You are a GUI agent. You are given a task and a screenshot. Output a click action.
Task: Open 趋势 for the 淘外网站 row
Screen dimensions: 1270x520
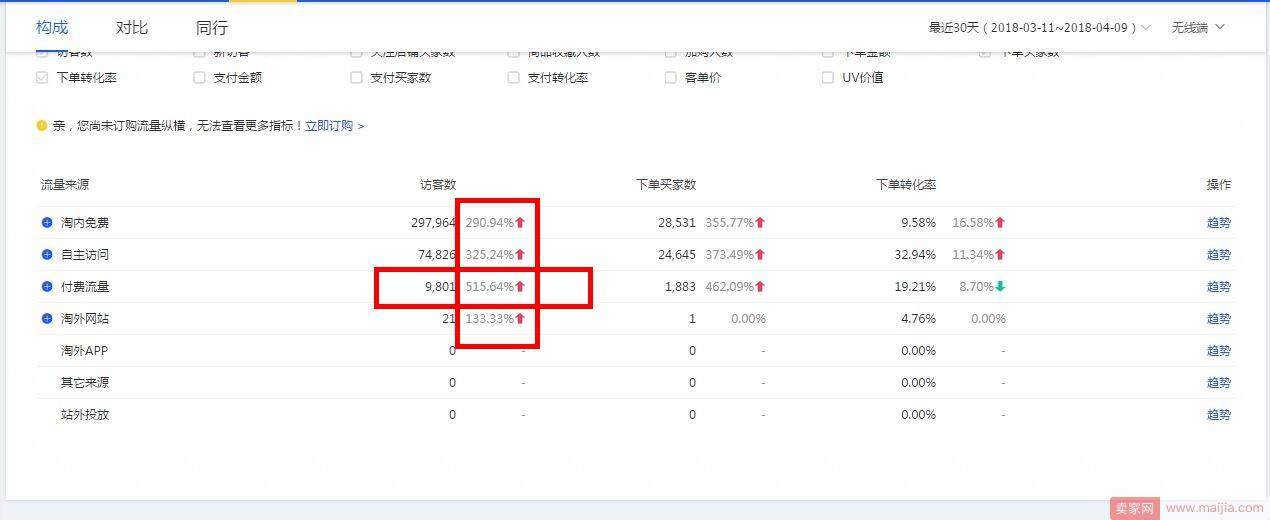[1218, 319]
